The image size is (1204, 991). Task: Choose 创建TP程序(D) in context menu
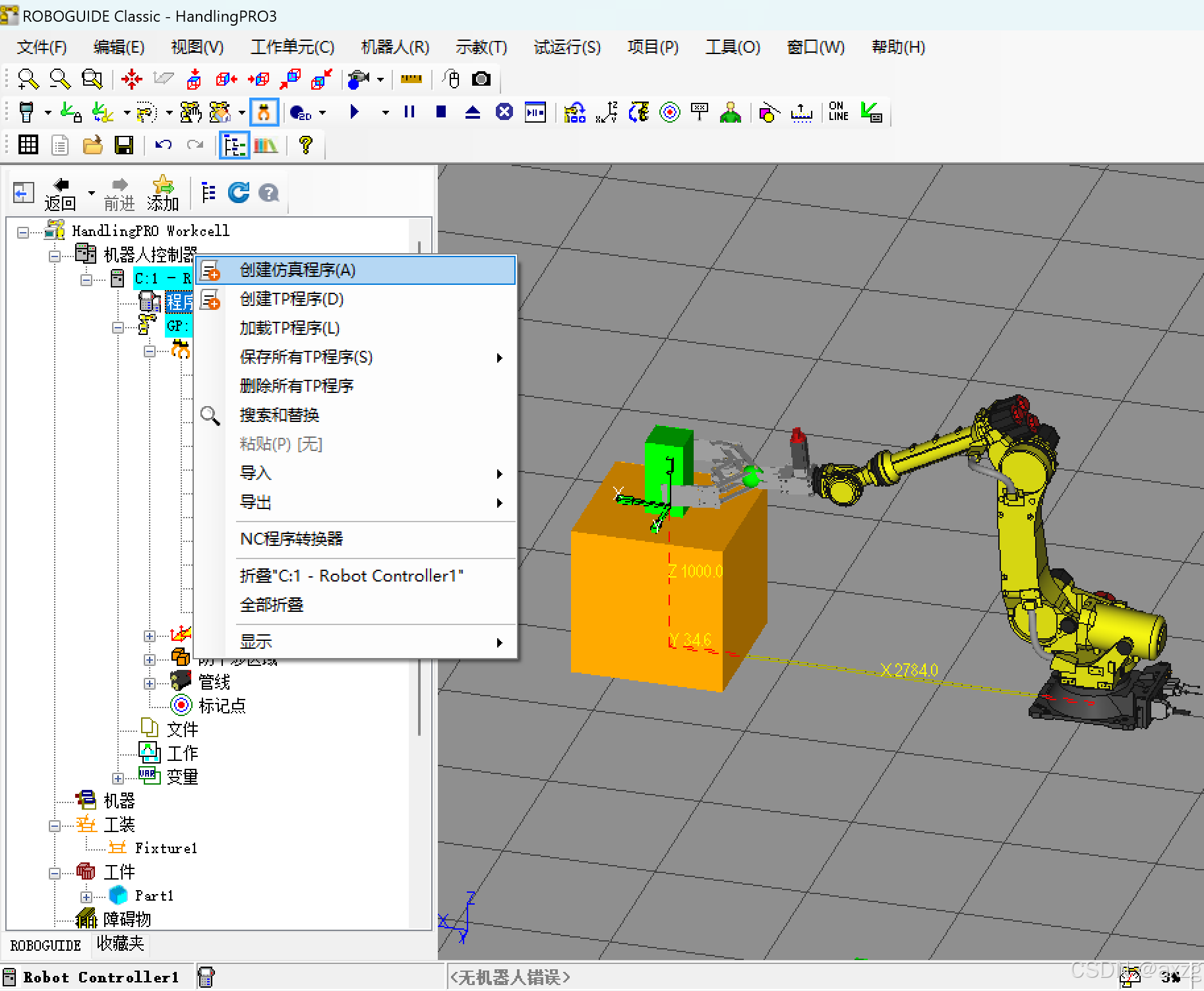[356, 299]
